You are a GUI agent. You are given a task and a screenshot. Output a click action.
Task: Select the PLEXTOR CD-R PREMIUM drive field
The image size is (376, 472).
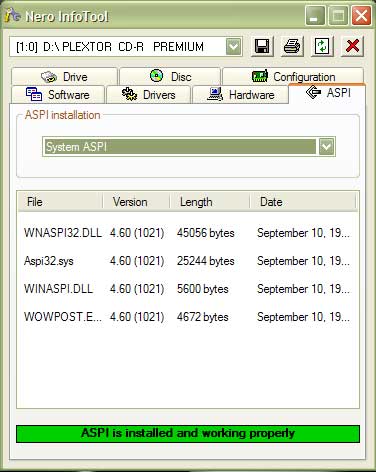(126, 46)
